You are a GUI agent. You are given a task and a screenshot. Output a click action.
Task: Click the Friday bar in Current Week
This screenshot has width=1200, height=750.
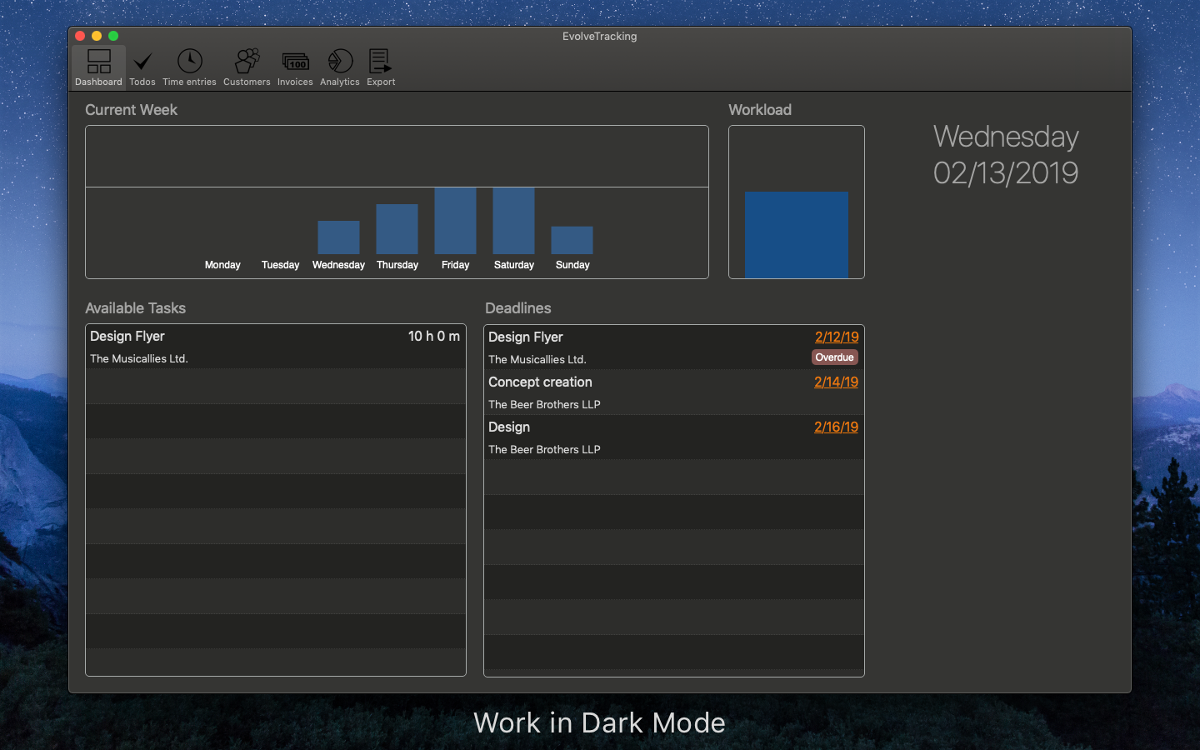[x=455, y=221]
